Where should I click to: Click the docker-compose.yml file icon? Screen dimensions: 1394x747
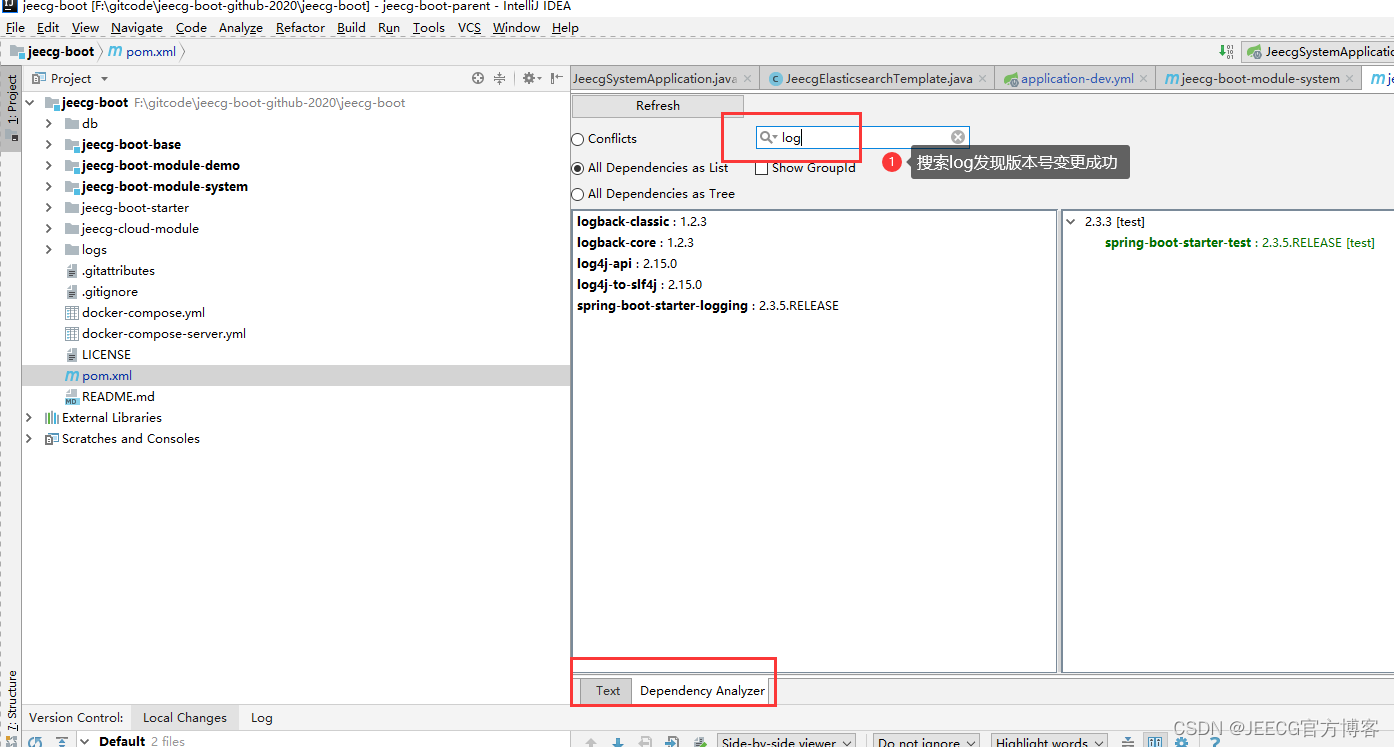pyautogui.click(x=72, y=313)
